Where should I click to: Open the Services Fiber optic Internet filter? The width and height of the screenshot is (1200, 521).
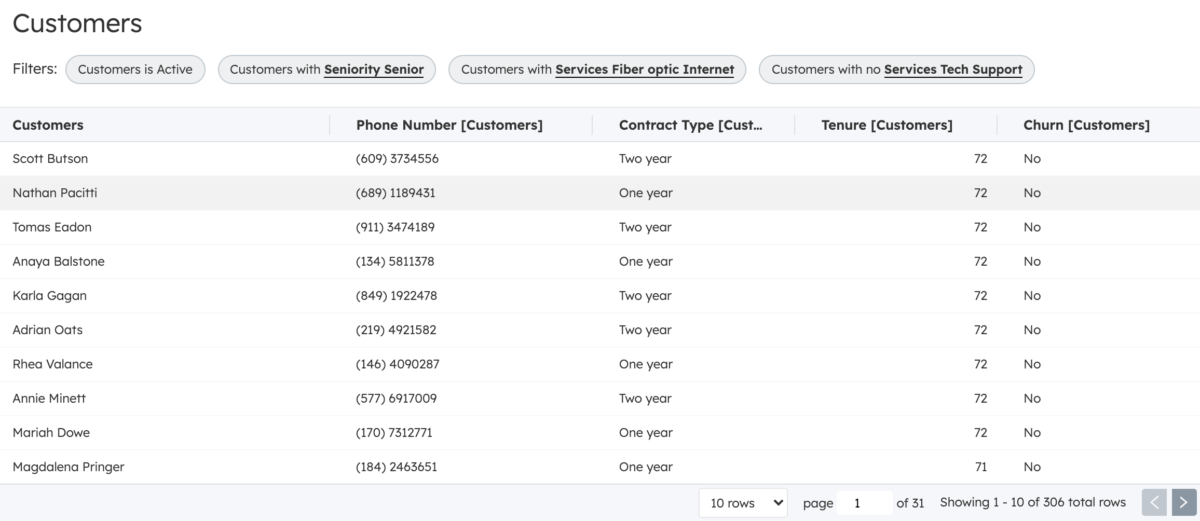[597, 69]
